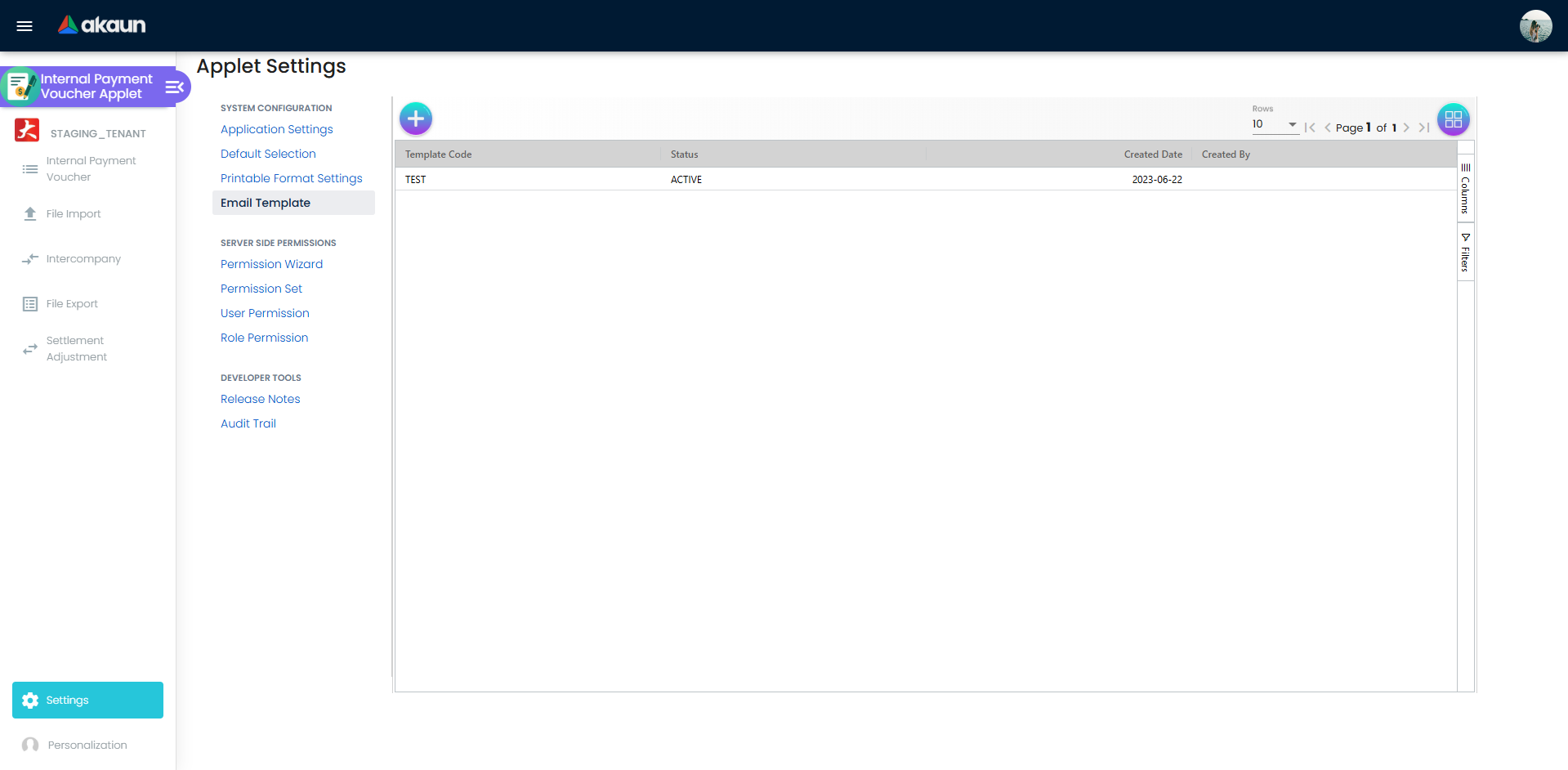Select the Internal Payment Voucher sidebar icon
This screenshot has width=1568, height=770.
[x=29, y=168]
